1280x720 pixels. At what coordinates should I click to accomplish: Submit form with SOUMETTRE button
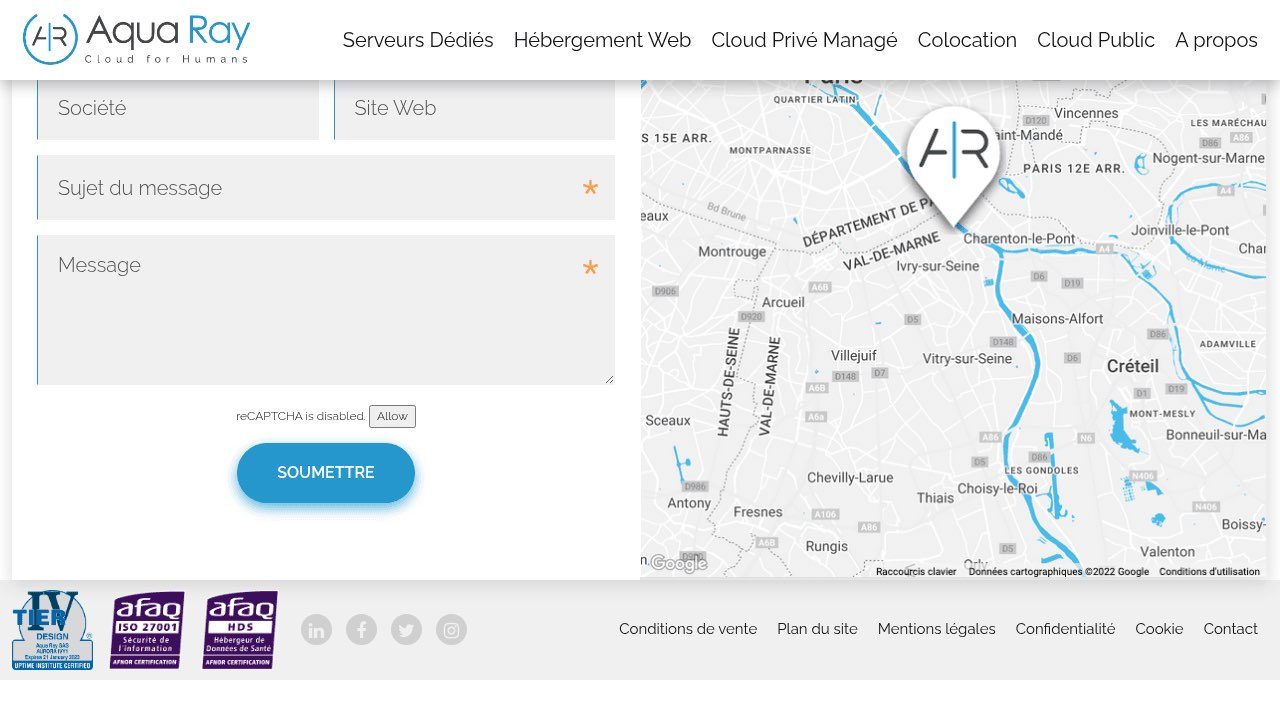point(326,473)
